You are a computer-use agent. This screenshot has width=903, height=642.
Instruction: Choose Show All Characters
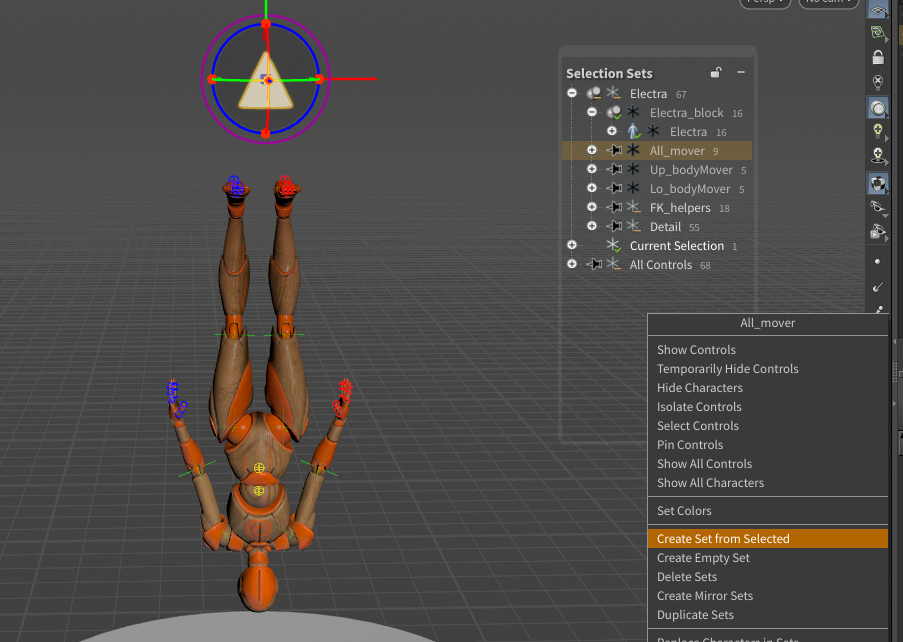(x=768, y=483)
